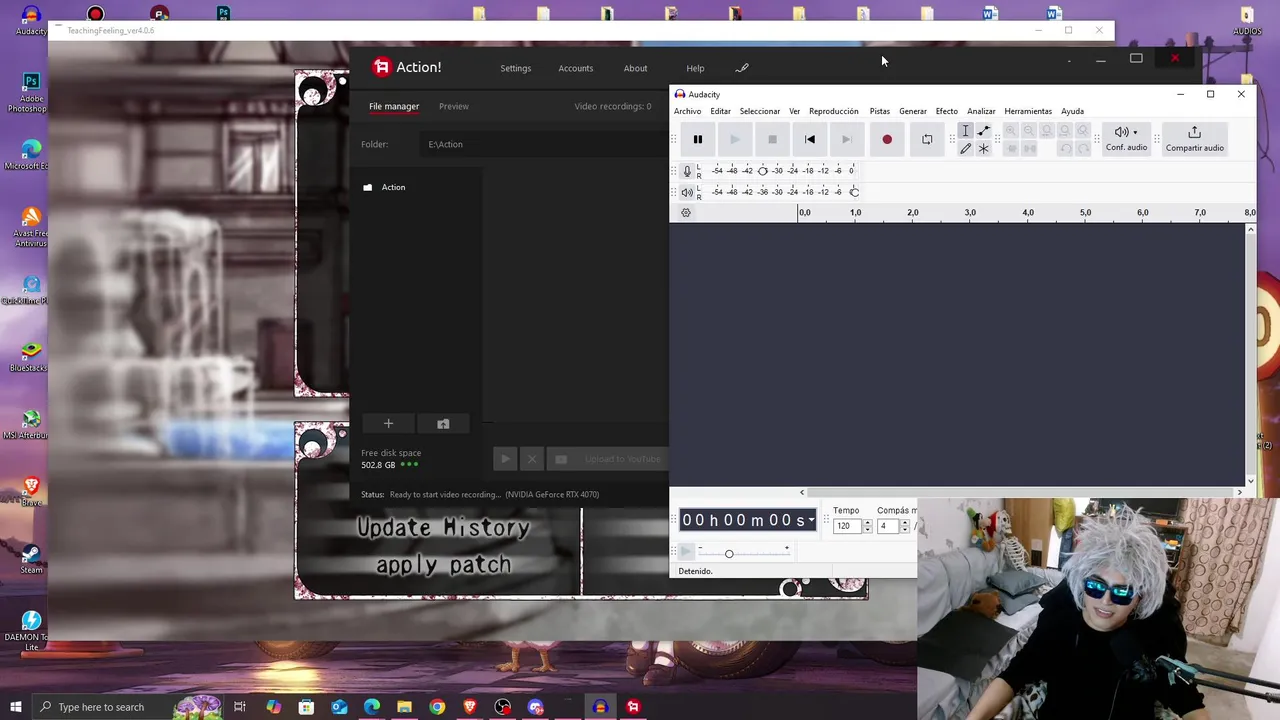Skip to end in Audacity

(x=847, y=140)
